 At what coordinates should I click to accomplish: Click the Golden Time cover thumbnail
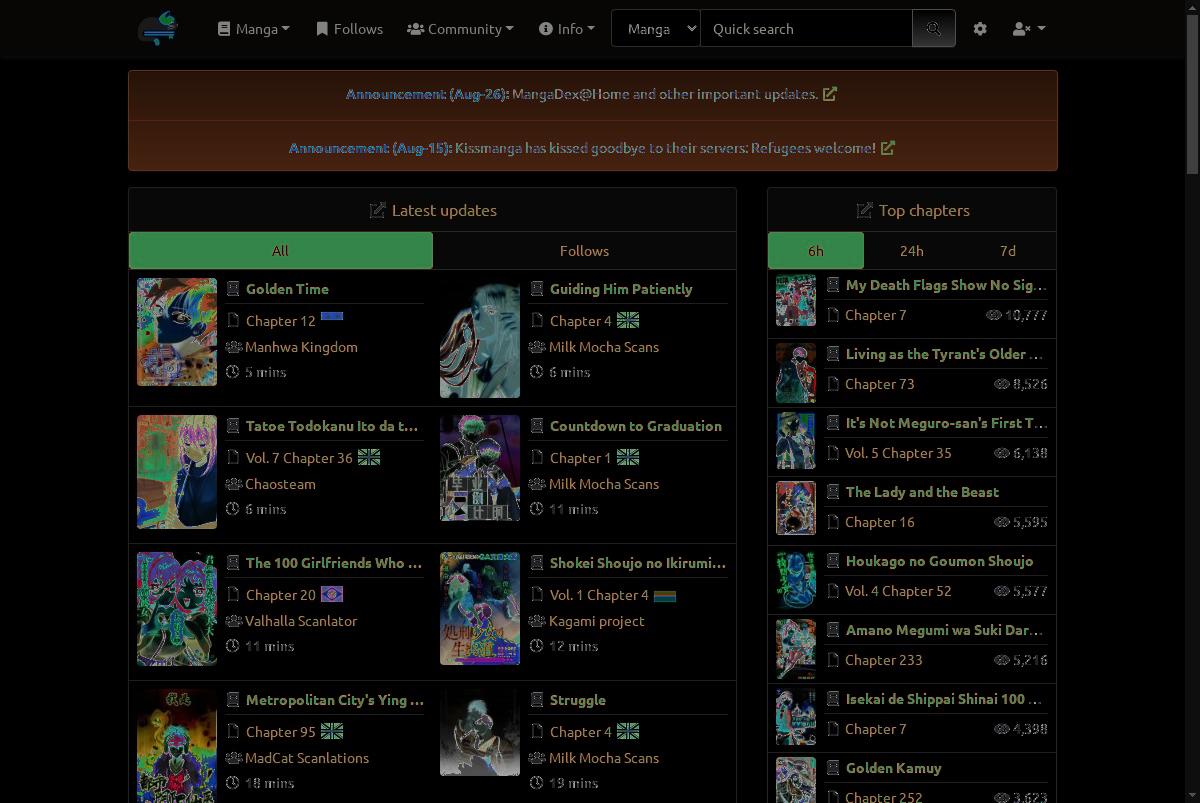click(x=177, y=332)
